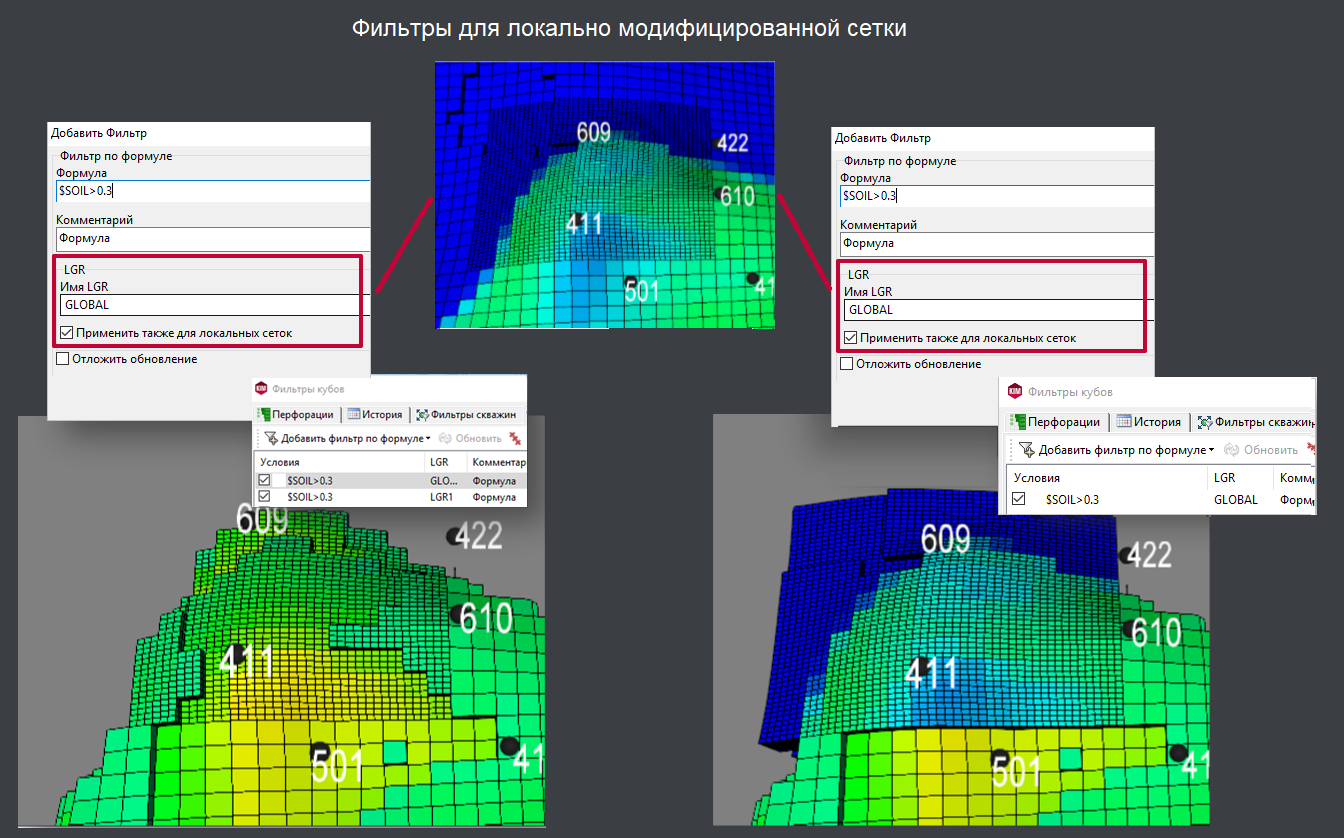The width and height of the screenshot is (1344, 838).
Task: Open 'Добавить фильтр по формуле' dropdown arrow in right panel
Action: tap(1211, 451)
